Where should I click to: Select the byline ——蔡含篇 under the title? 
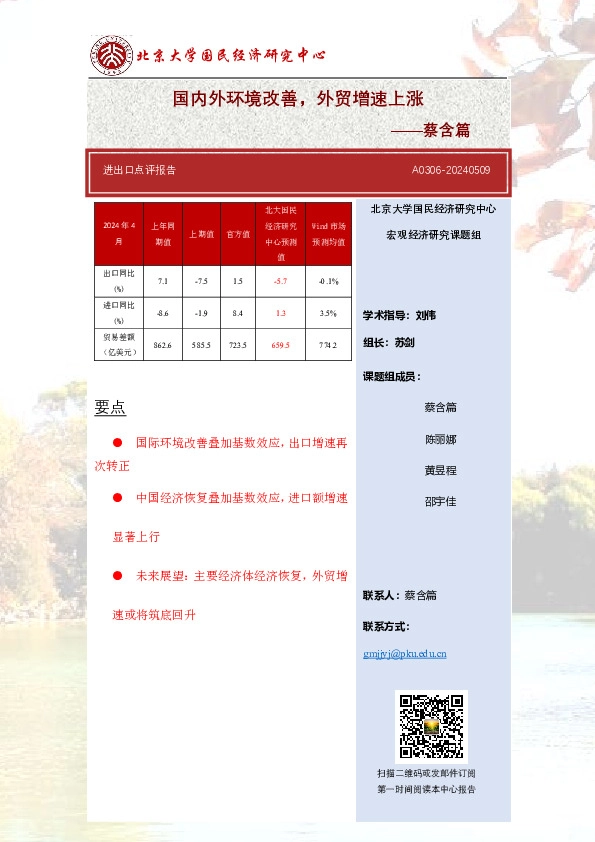(430, 130)
